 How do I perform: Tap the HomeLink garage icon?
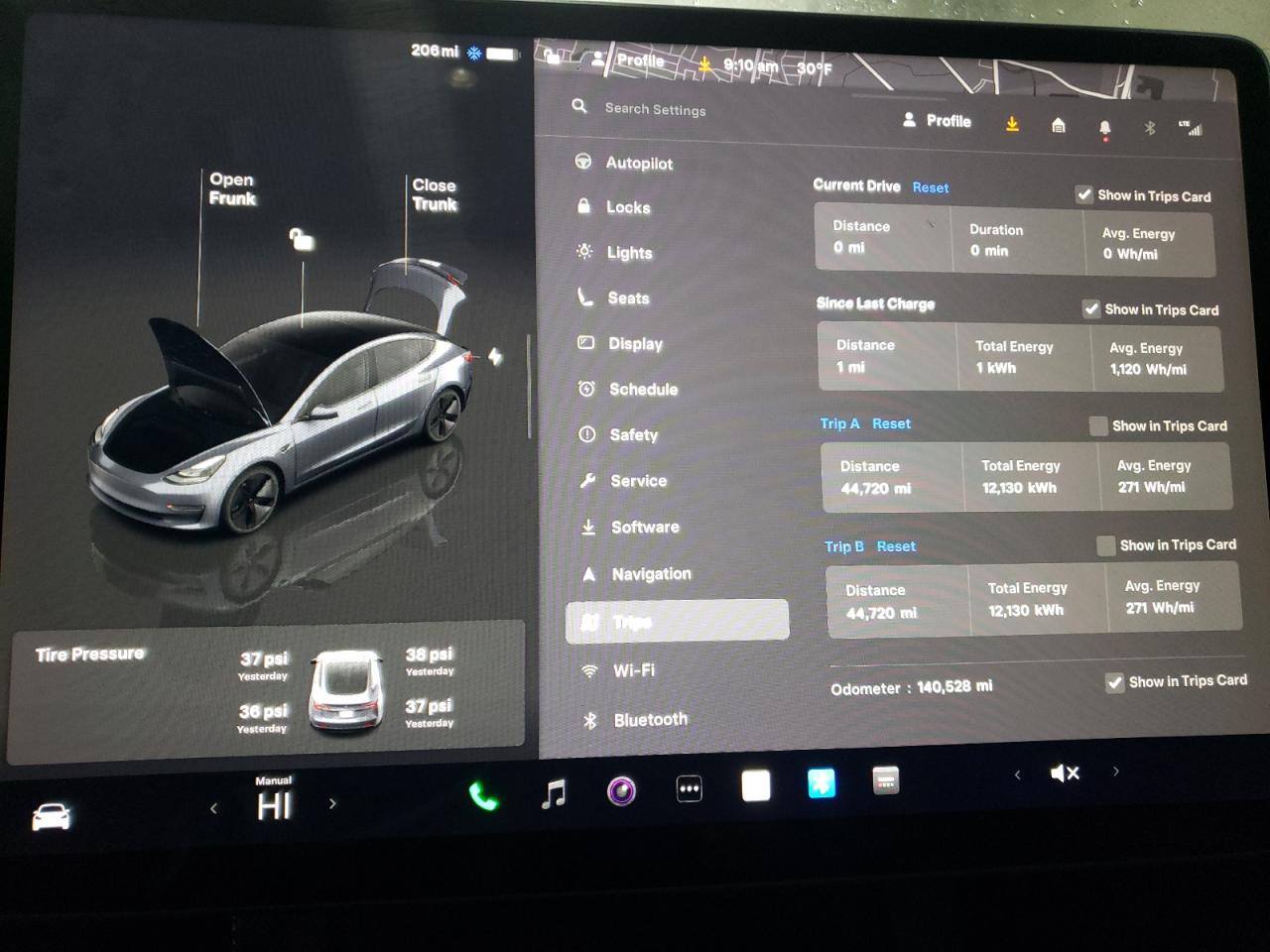coord(1059,125)
